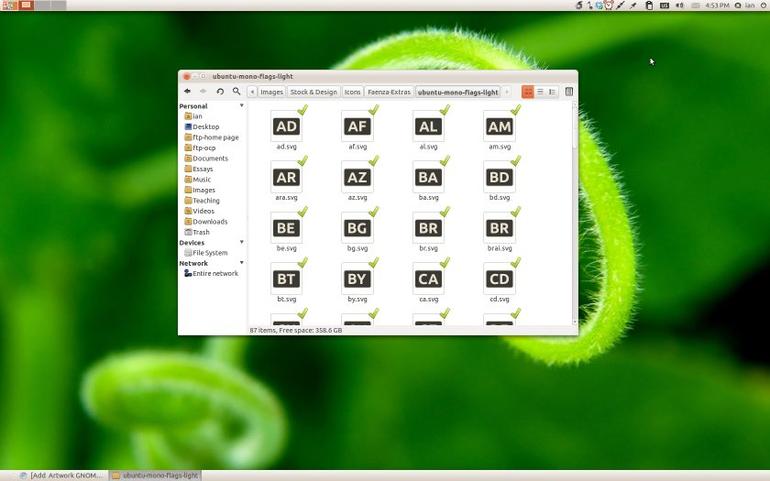
Task: Open search with the magnifier icon
Action: 236,91
